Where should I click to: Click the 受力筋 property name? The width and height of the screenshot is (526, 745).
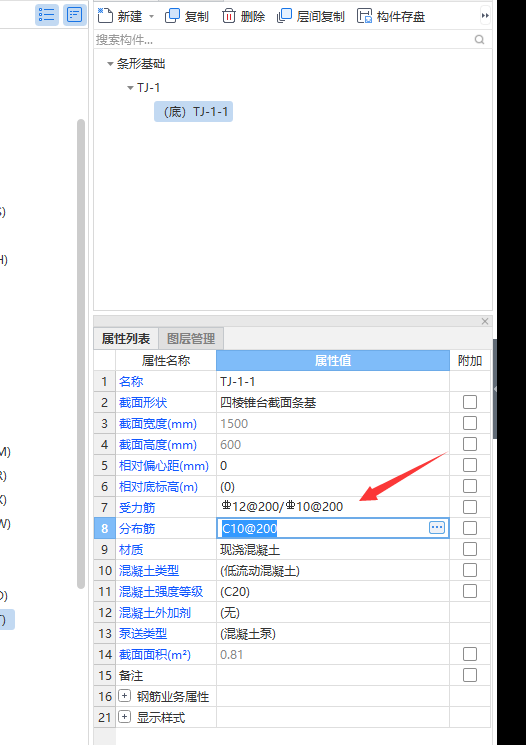(137, 507)
